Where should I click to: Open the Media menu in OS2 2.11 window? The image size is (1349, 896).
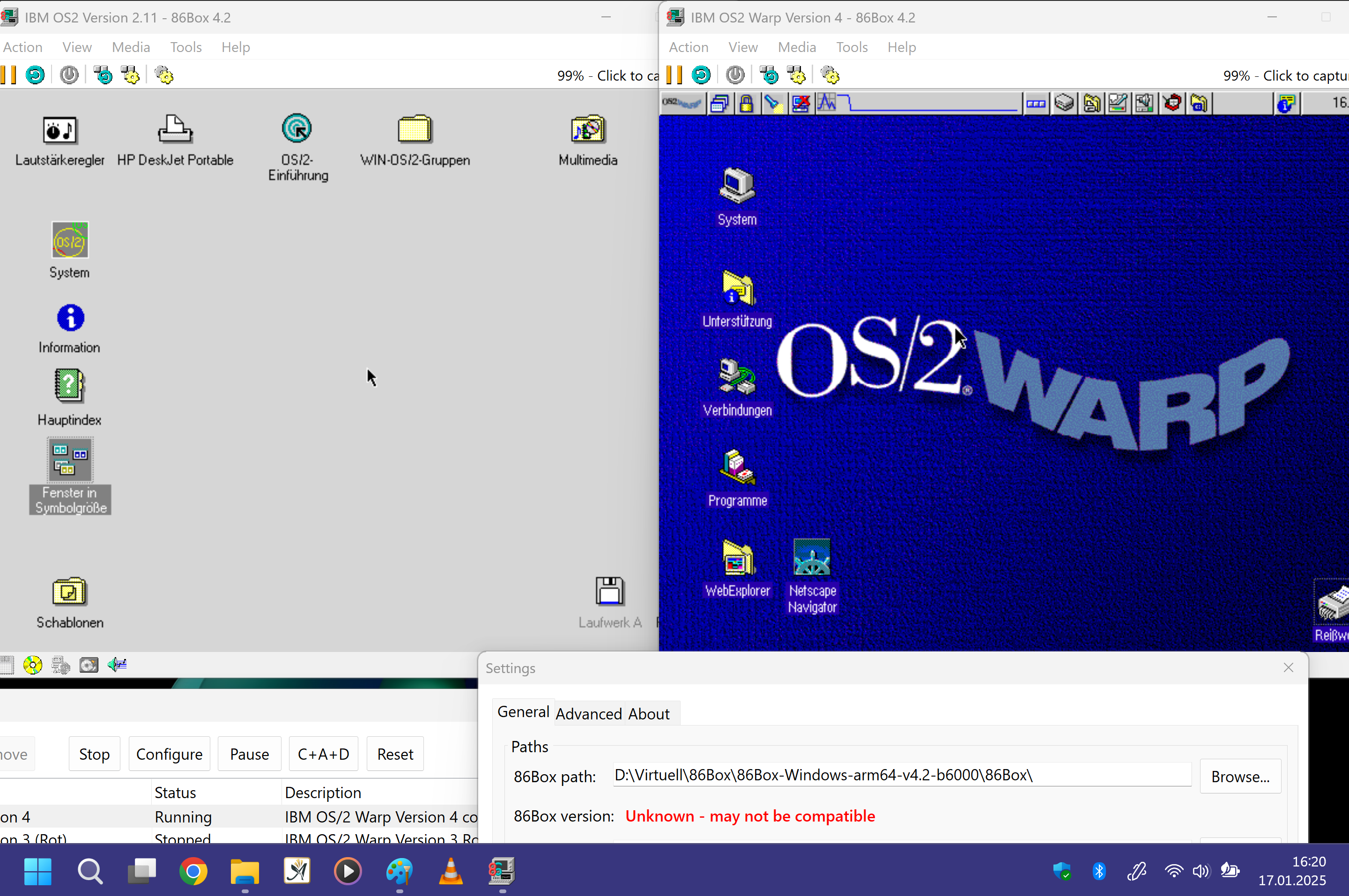[131, 47]
